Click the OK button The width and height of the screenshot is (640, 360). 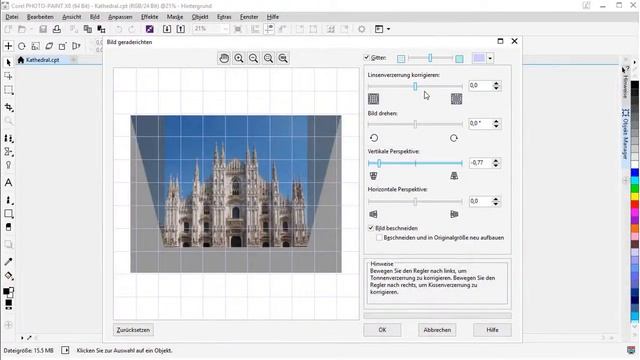pos(382,330)
